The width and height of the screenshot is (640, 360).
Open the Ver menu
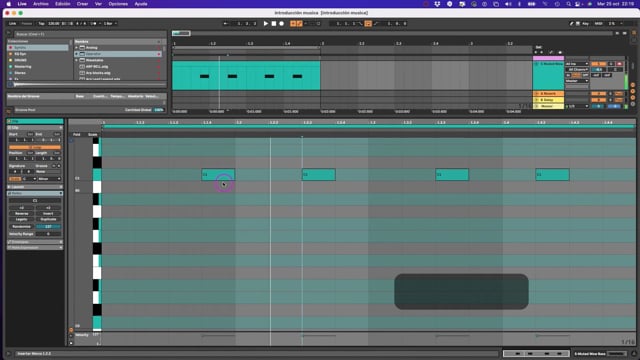[98, 4]
